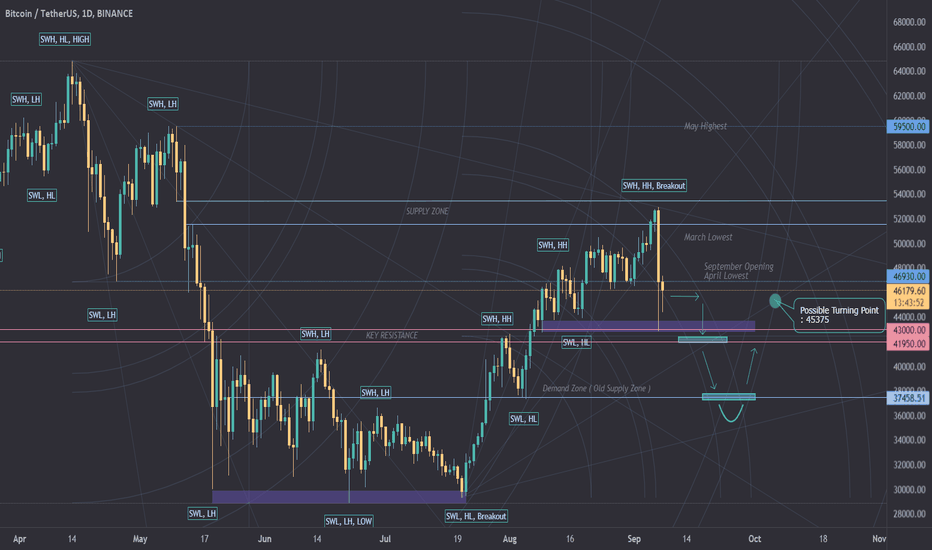Click 'Oct' on the time axis

pyautogui.click(x=754, y=539)
